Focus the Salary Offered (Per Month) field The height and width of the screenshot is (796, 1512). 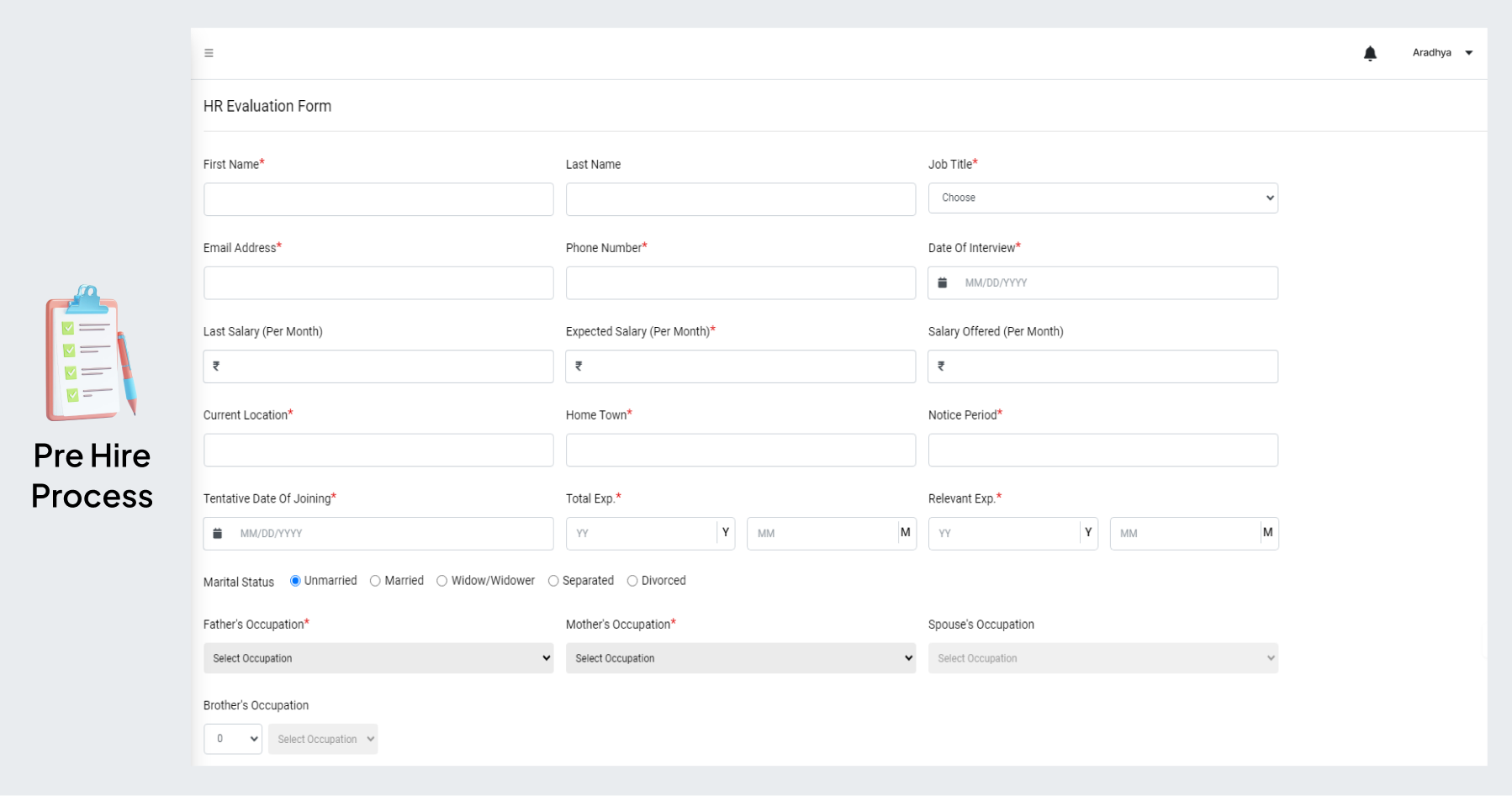tap(1103, 366)
